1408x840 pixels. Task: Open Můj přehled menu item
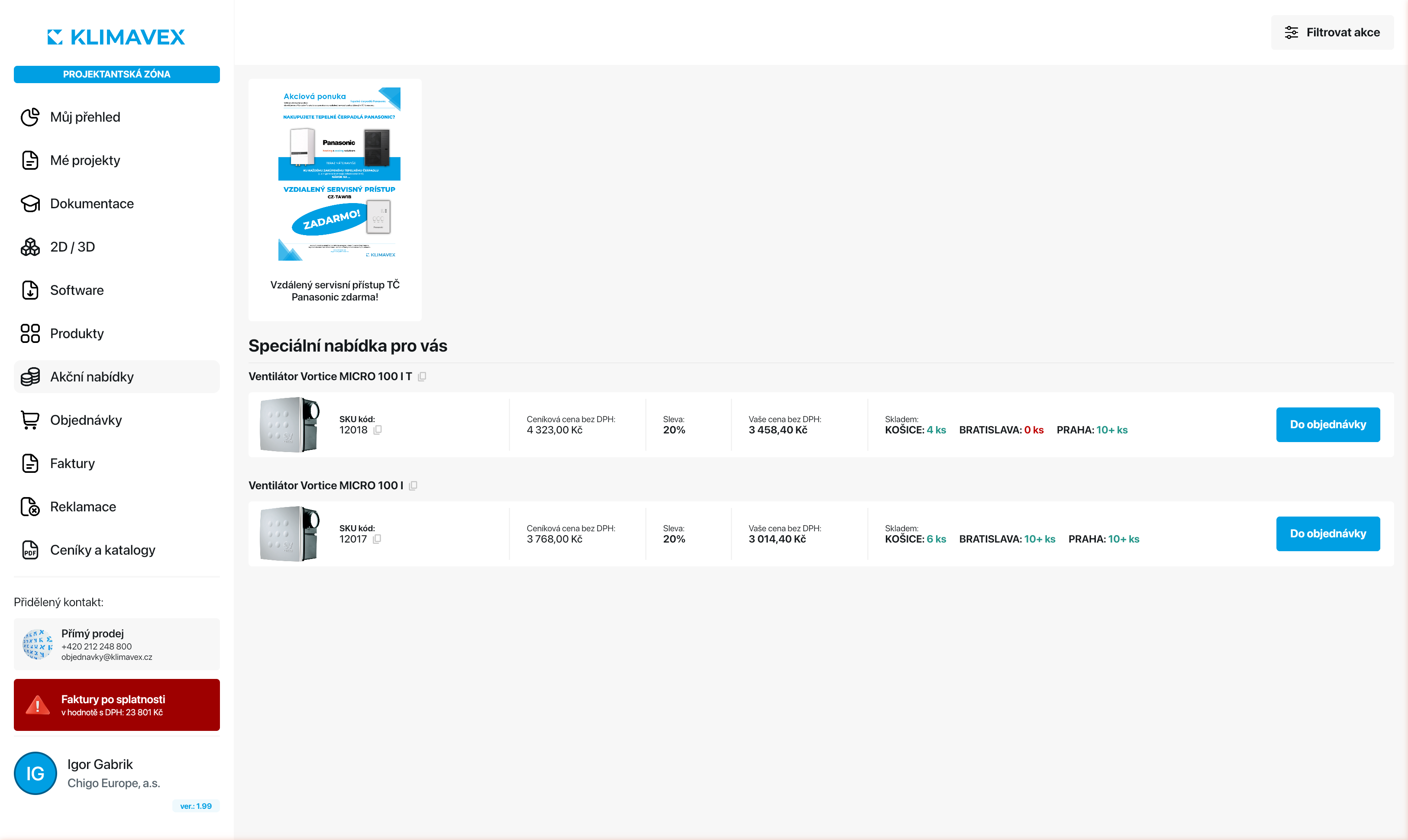pyautogui.click(x=116, y=117)
